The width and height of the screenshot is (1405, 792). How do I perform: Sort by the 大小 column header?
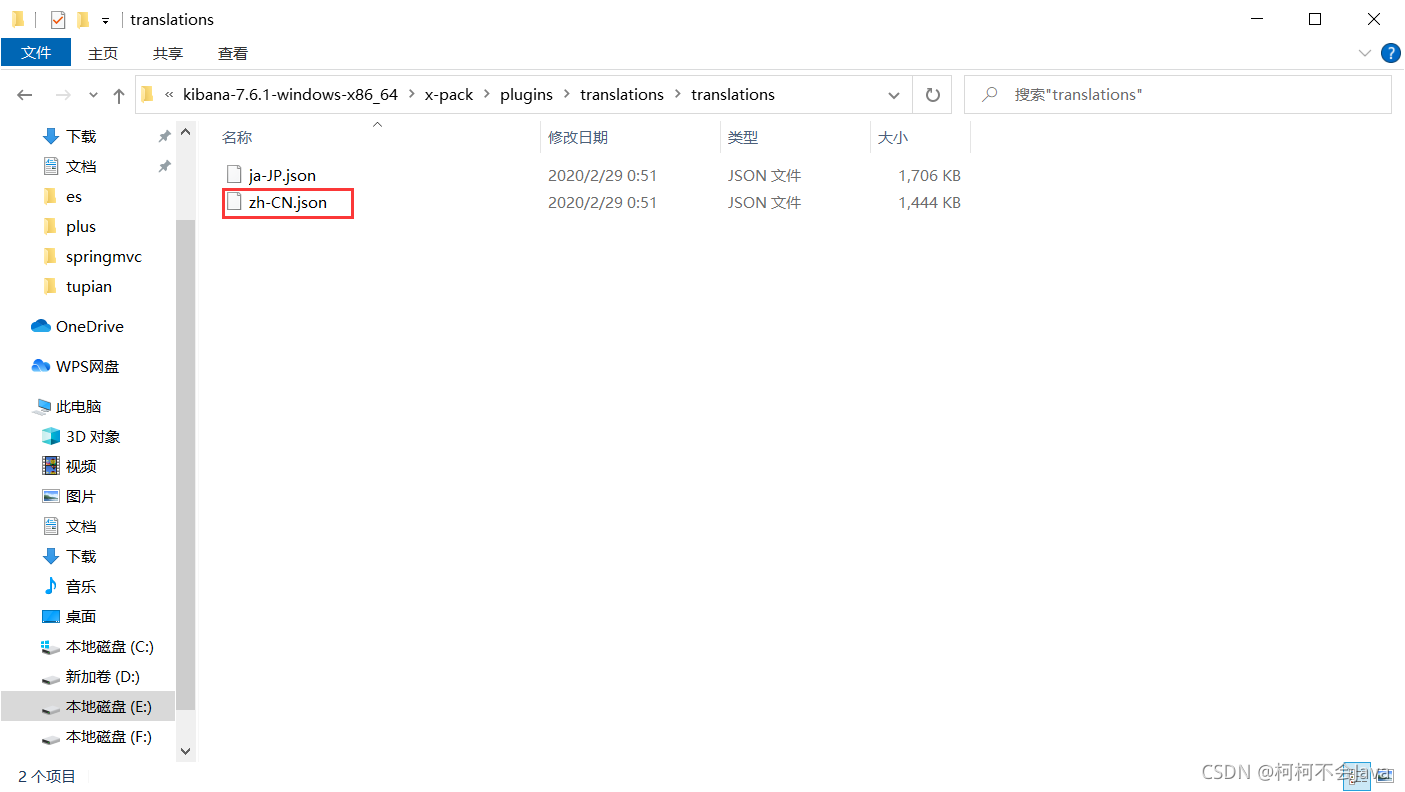[x=920, y=137]
